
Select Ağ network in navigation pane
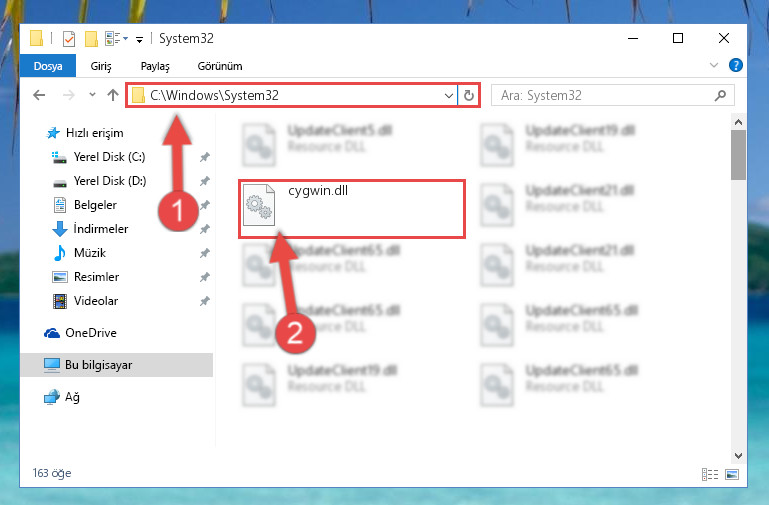tap(61, 397)
